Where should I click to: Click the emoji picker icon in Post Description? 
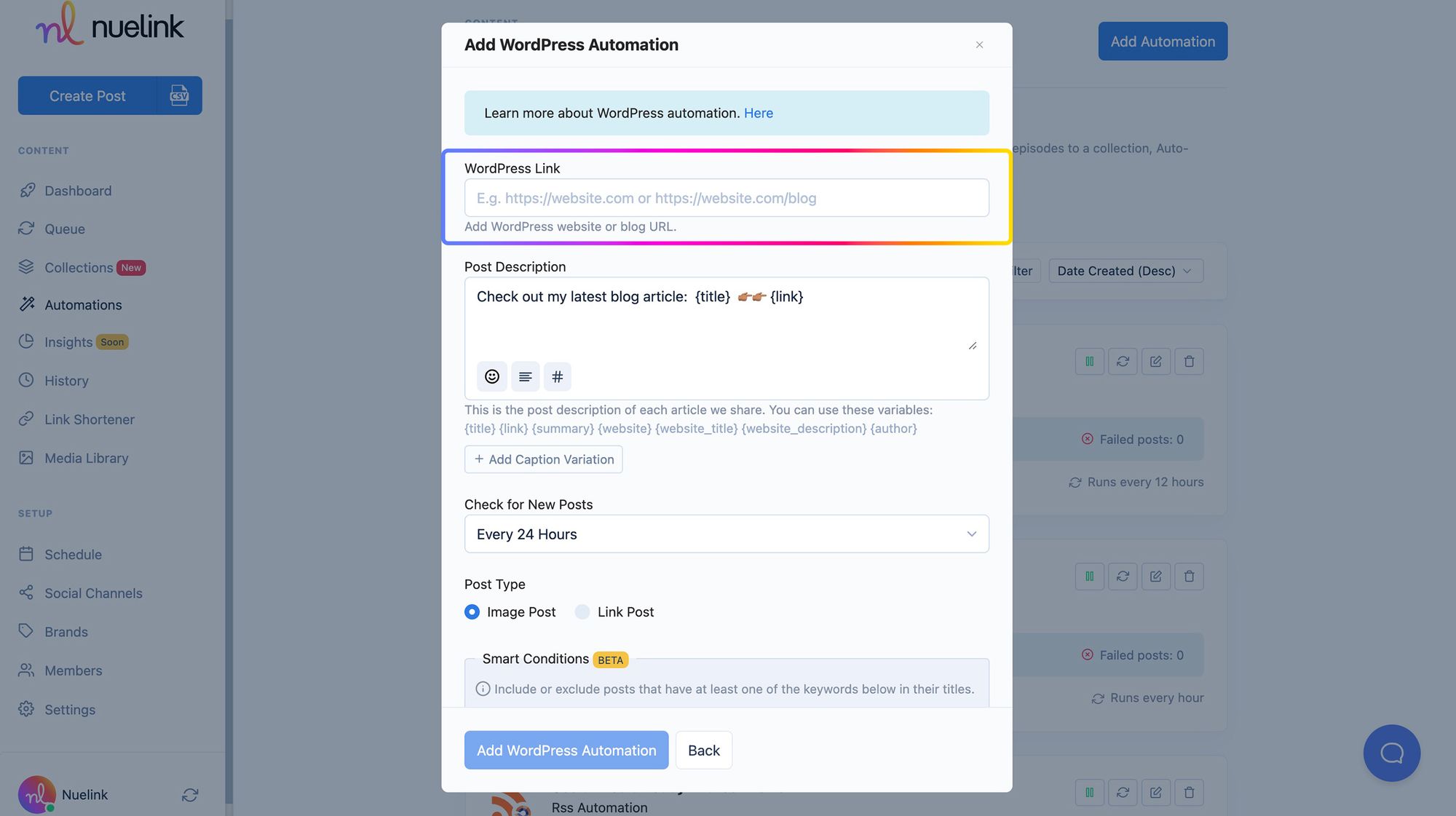pyautogui.click(x=492, y=376)
